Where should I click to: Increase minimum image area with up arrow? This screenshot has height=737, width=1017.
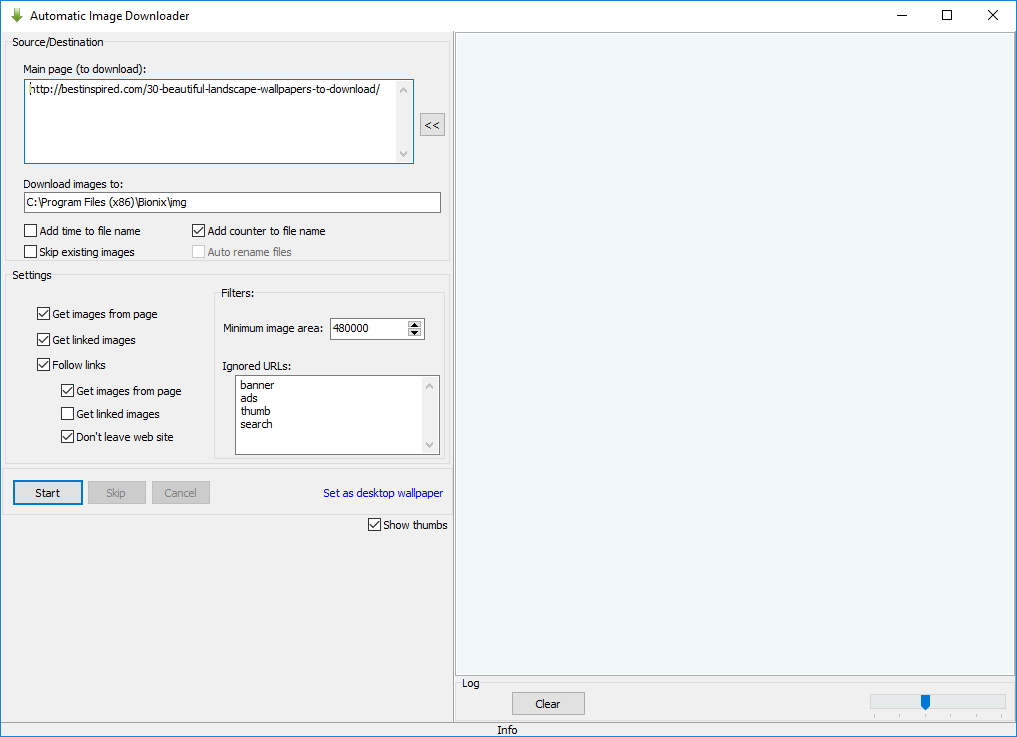pyautogui.click(x=415, y=324)
